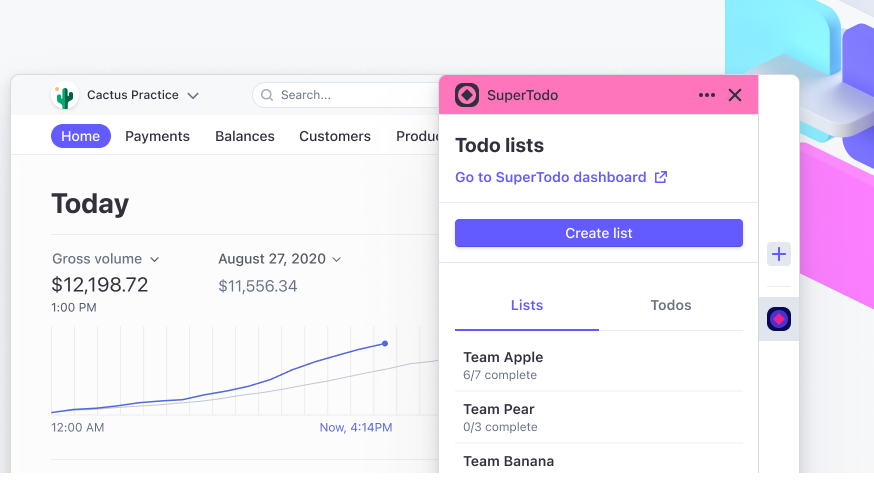Click the SuperTodo app logo in header
This screenshot has height=500, width=874.
467,95
